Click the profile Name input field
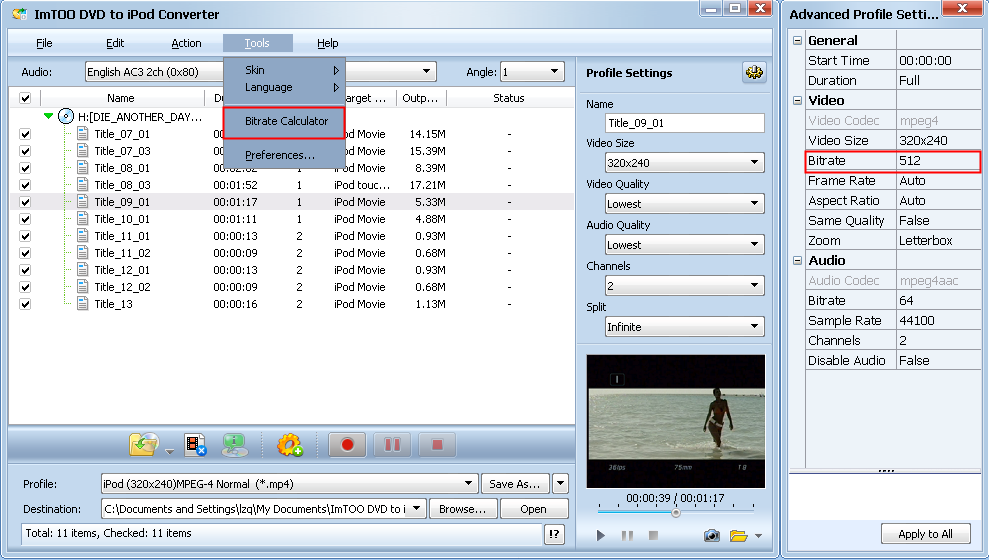989x560 pixels. point(684,123)
